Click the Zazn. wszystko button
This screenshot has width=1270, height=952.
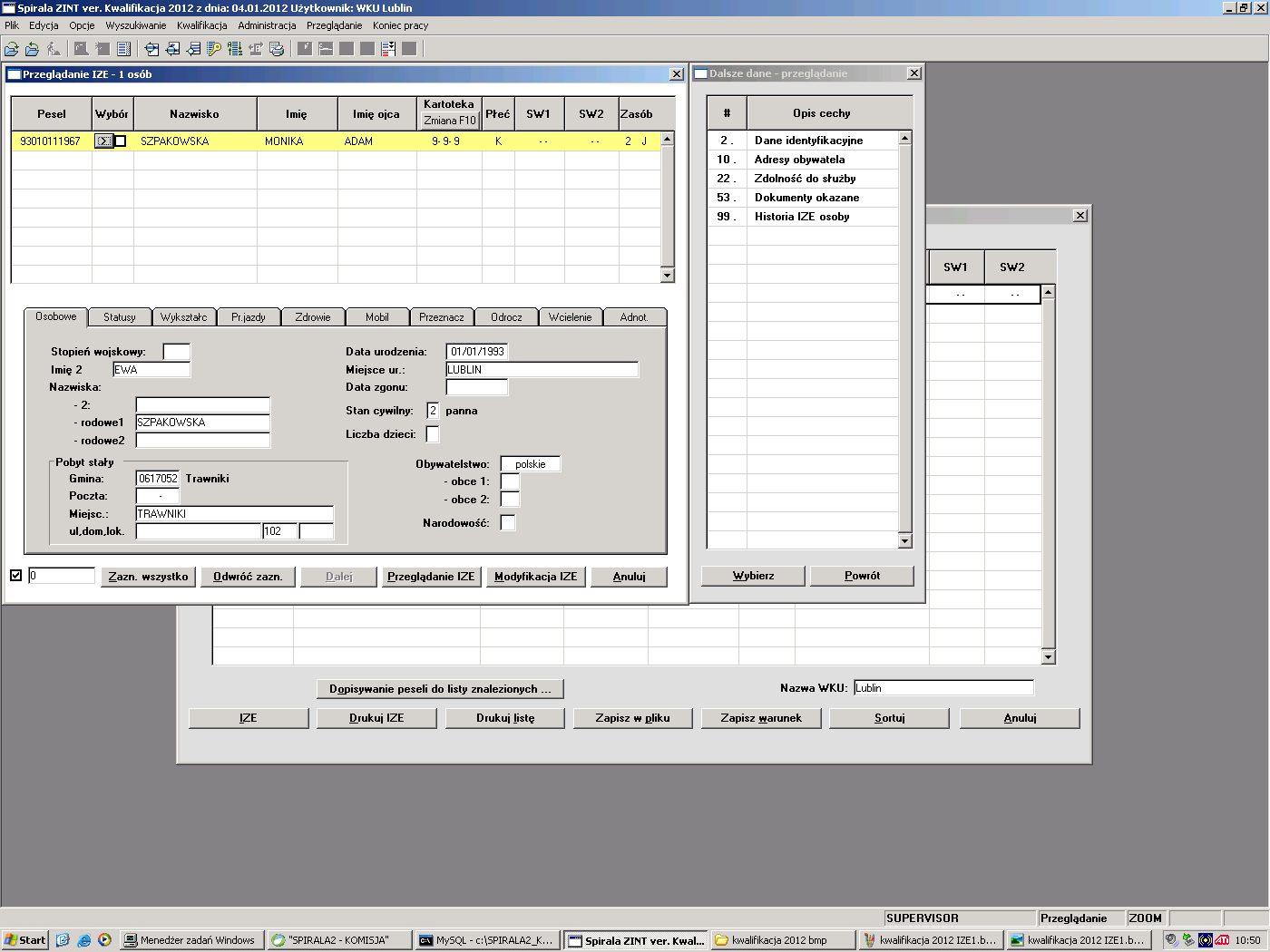149,577
